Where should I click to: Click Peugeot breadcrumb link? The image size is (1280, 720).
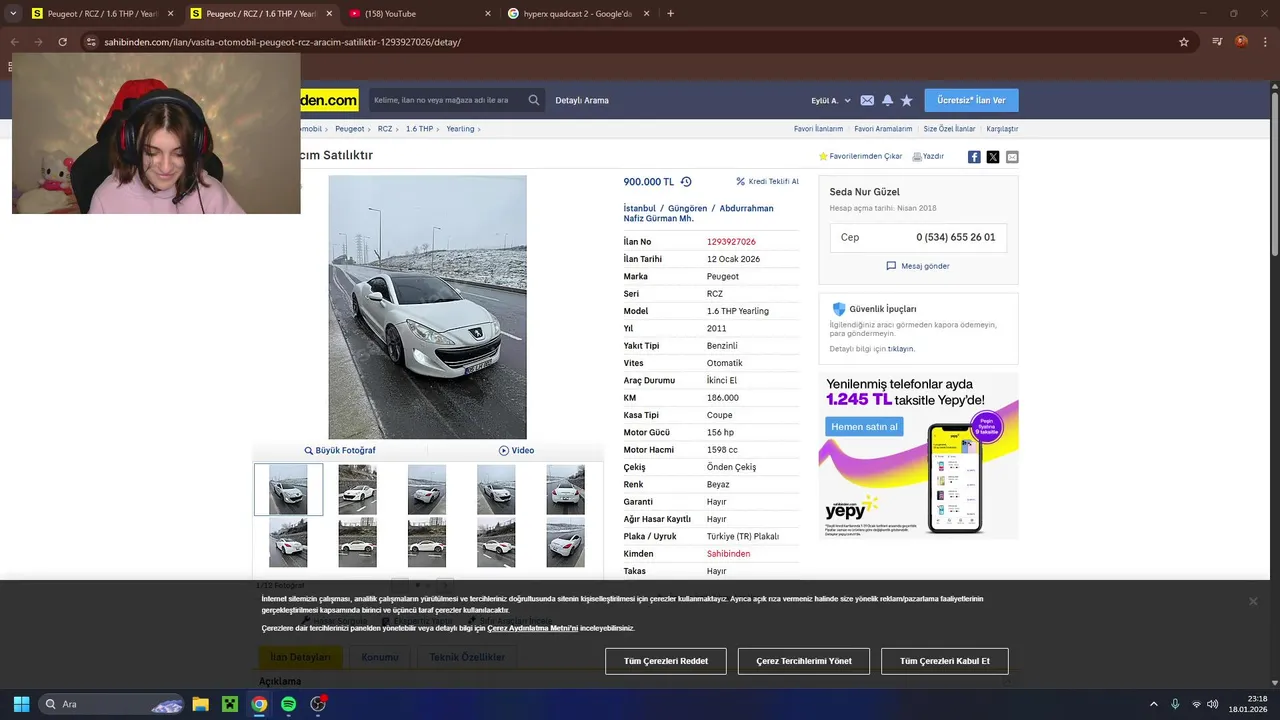click(350, 129)
